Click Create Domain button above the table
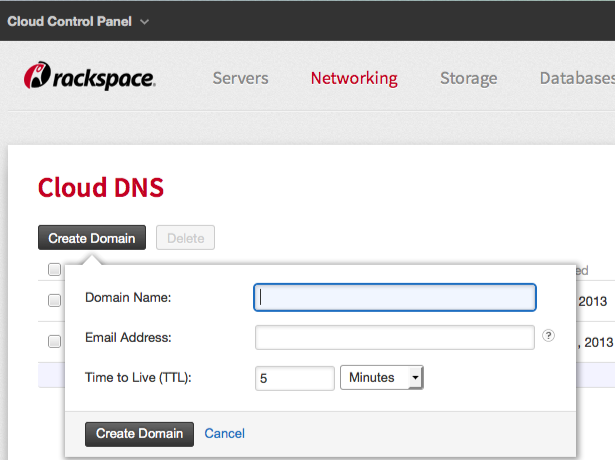 pyautogui.click(x=92, y=238)
